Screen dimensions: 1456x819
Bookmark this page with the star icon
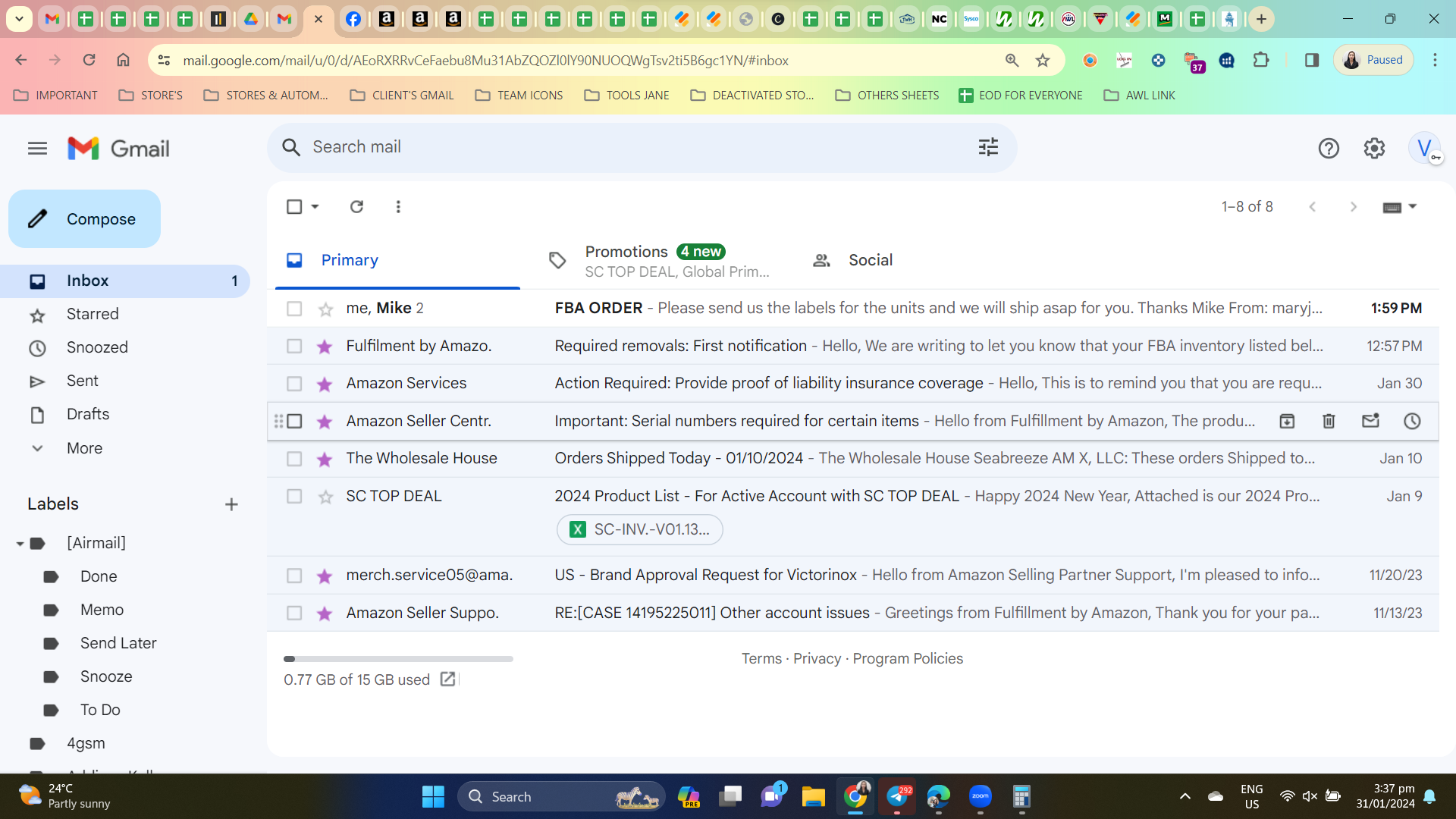[1043, 61]
